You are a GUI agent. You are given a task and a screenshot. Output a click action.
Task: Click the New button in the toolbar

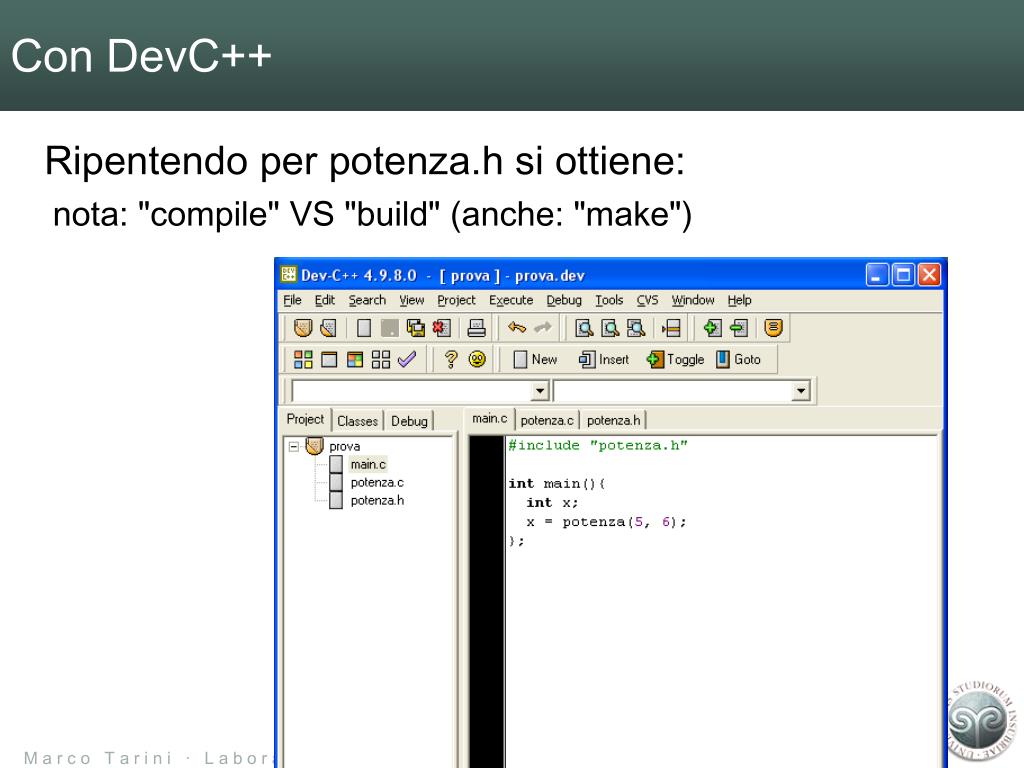(535, 359)
